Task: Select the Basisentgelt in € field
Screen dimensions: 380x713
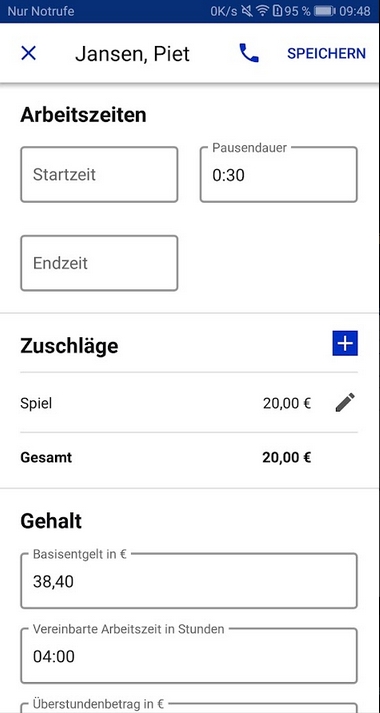Action: 189,581
